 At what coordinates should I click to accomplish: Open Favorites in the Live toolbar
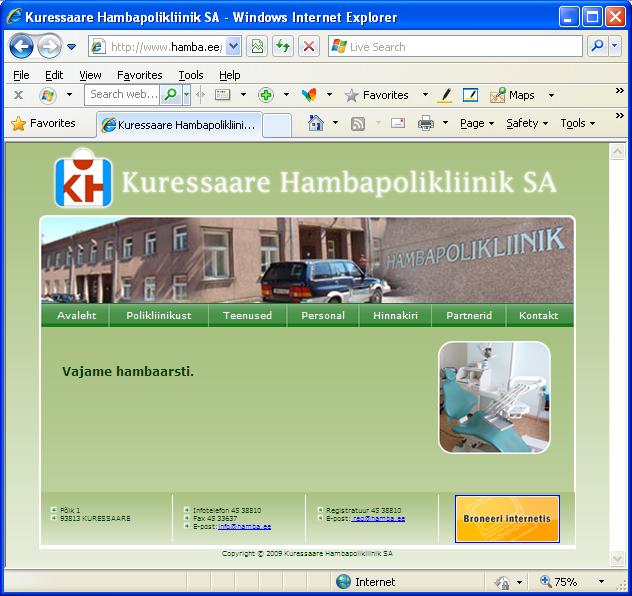tap(376, 95)
